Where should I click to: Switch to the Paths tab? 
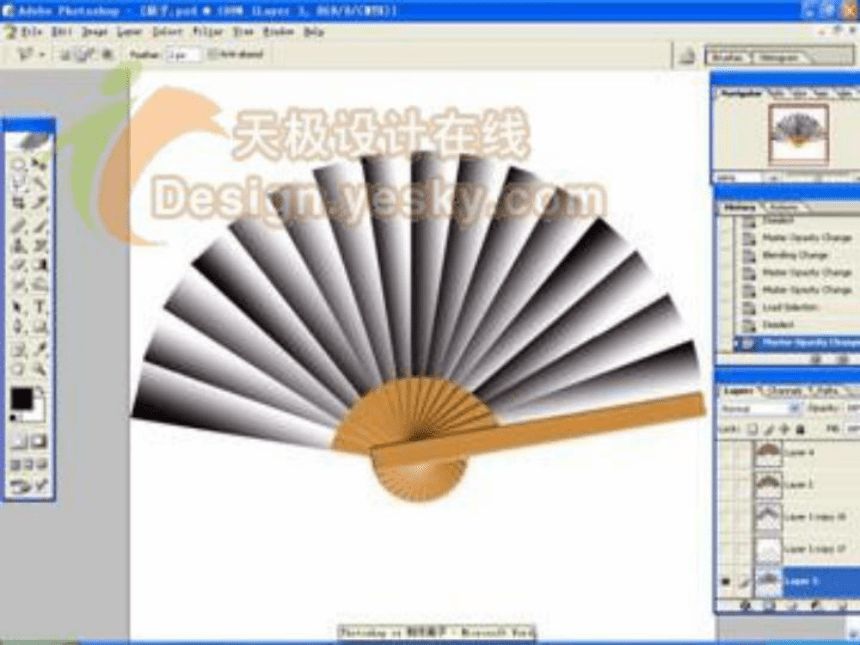[827, 391]
